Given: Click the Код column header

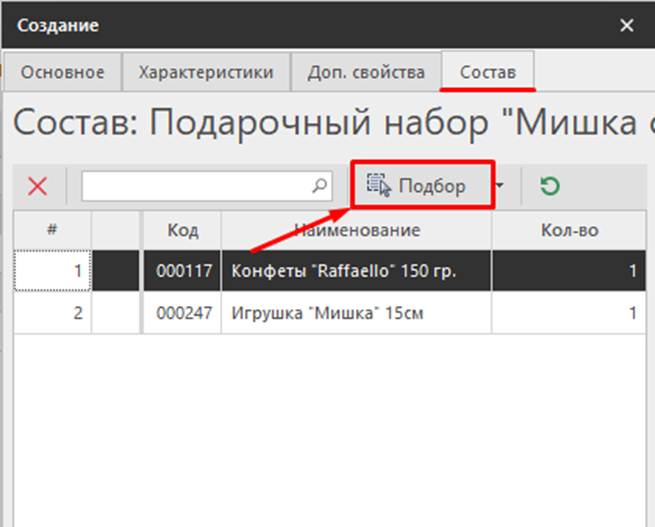Looking at the screenshot, I should coord(182,230).
